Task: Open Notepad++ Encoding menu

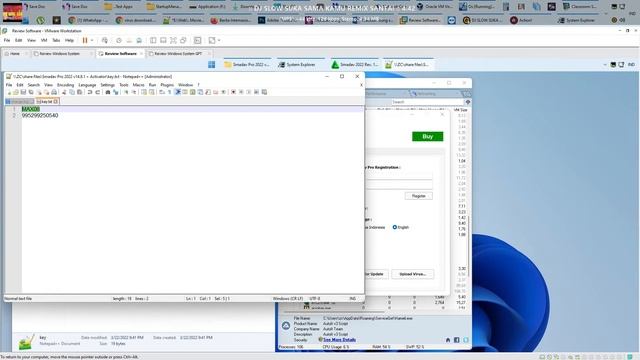Action: pyautogui.click(x=65, y=85)
